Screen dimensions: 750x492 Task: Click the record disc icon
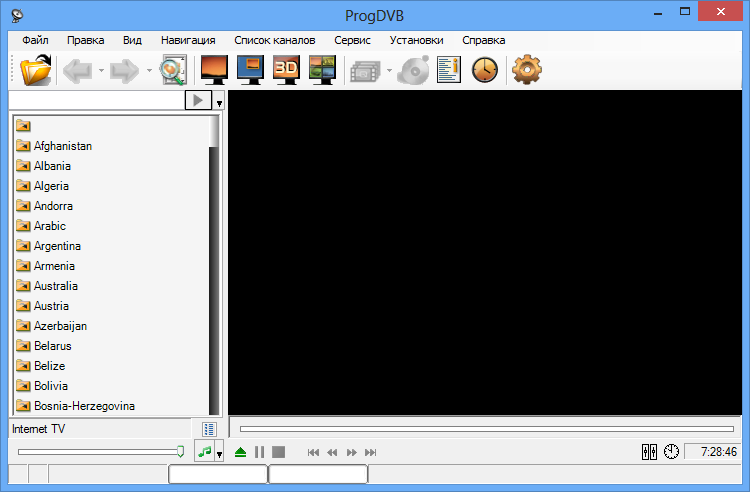pyautogui.click(x=413, y=70)
